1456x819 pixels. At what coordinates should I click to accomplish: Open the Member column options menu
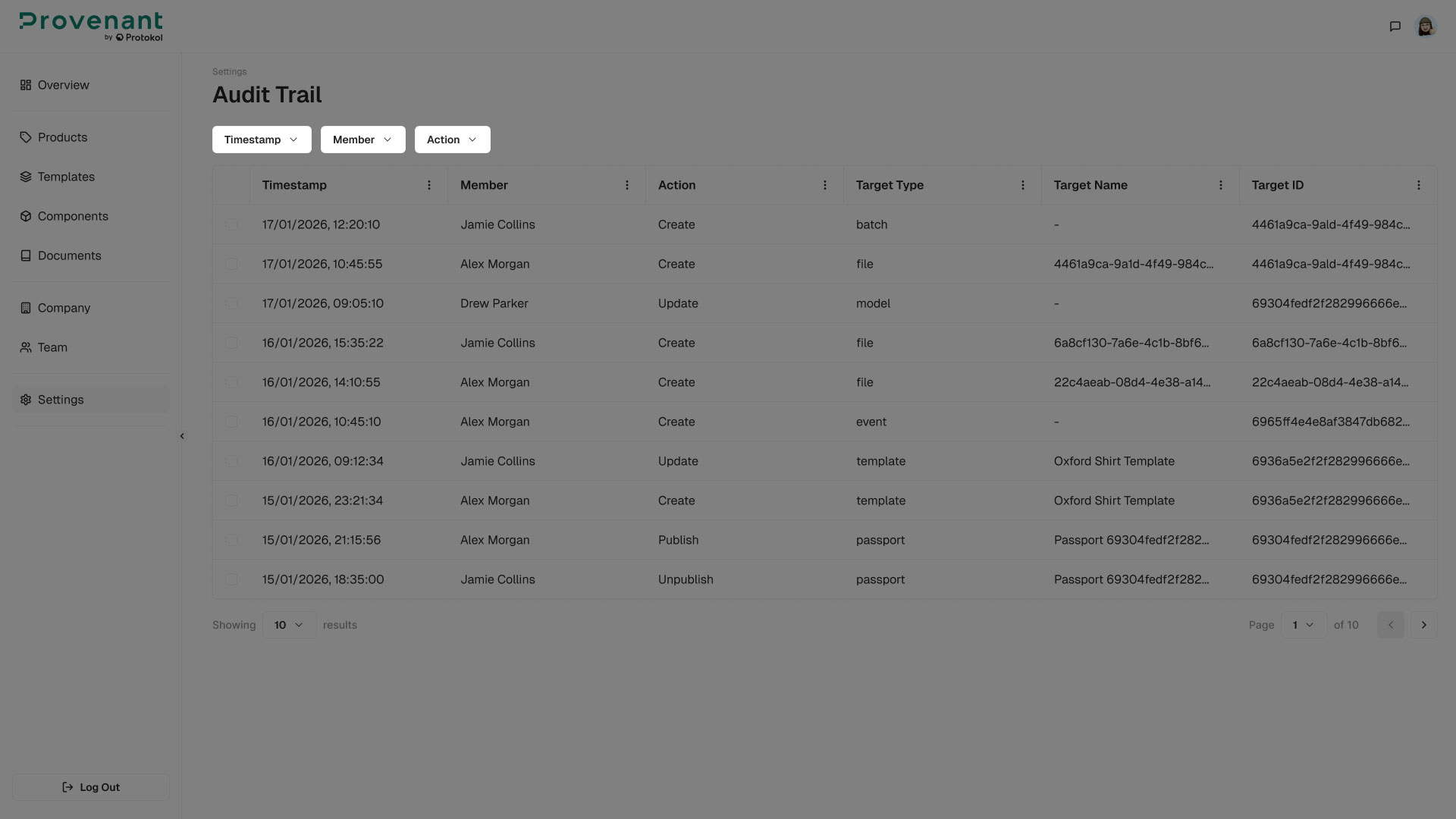click(627, 185)
